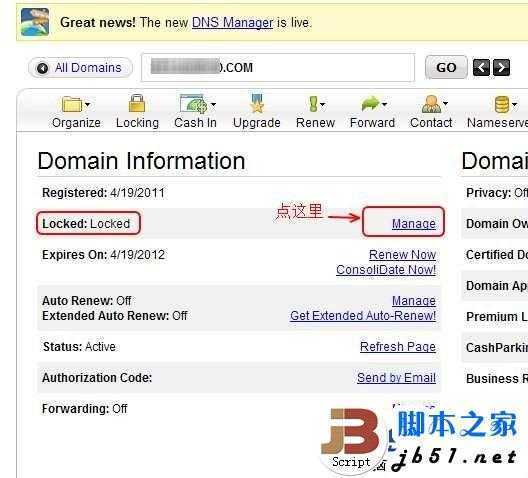Select the 'Authorization Code:' label
Viewport: 528px width, 478px height.
(97, 378)
